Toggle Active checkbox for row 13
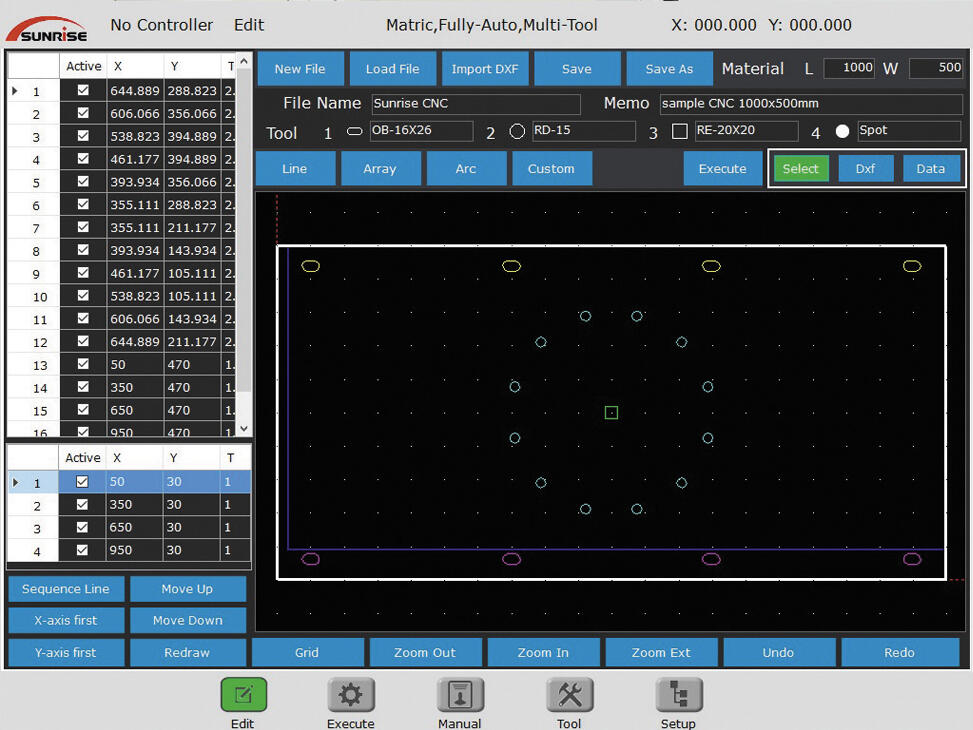 tap(83, 365)
